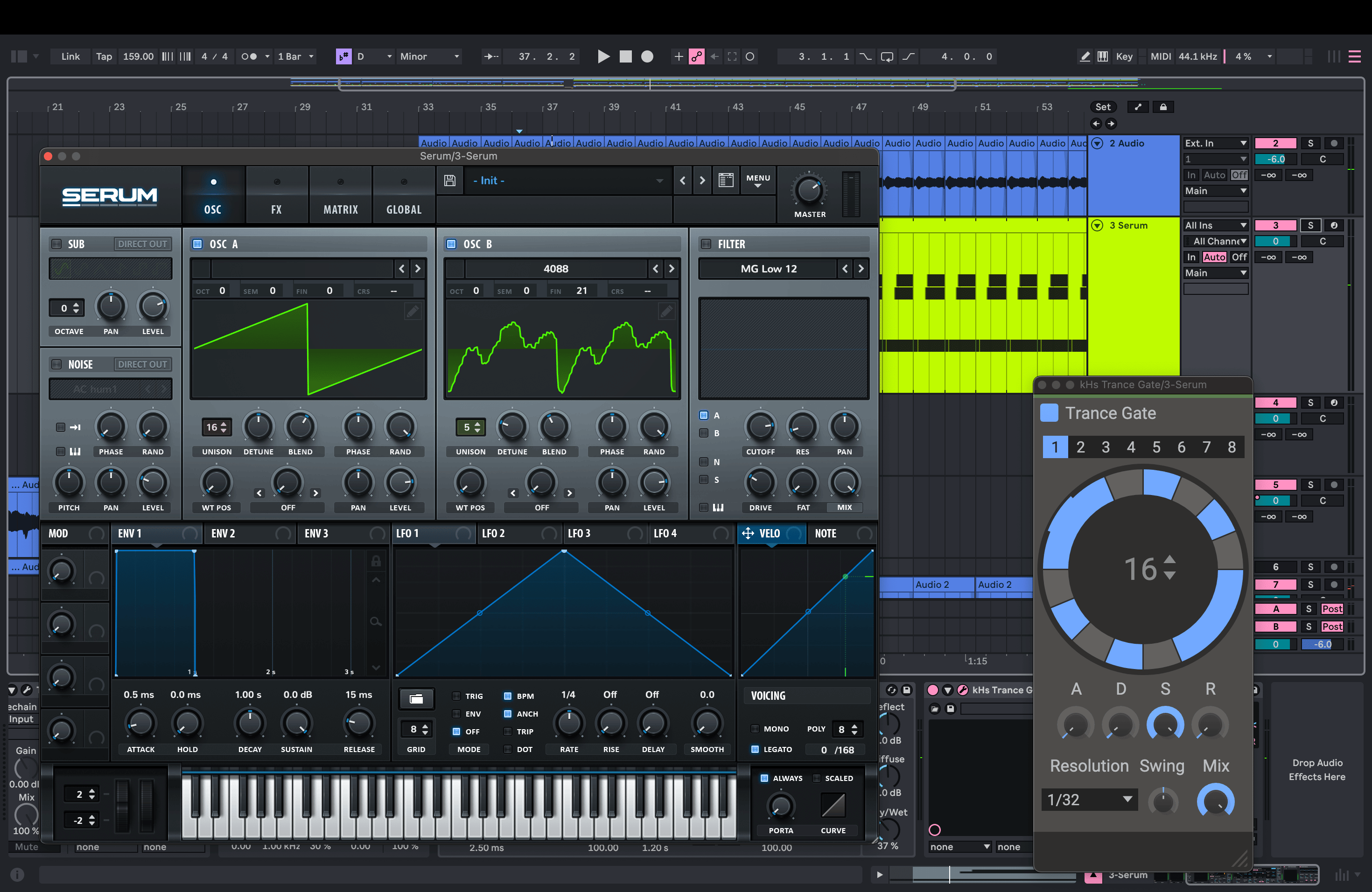Open the Serum preset name dropdown
This screenshot has width=1372, height=892.
(x=567, y=181)
